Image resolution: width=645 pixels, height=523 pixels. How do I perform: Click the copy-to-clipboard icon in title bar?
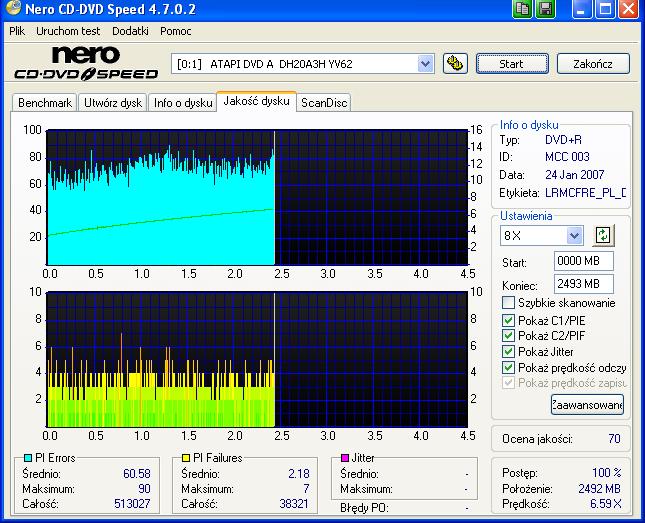(522, 9)
